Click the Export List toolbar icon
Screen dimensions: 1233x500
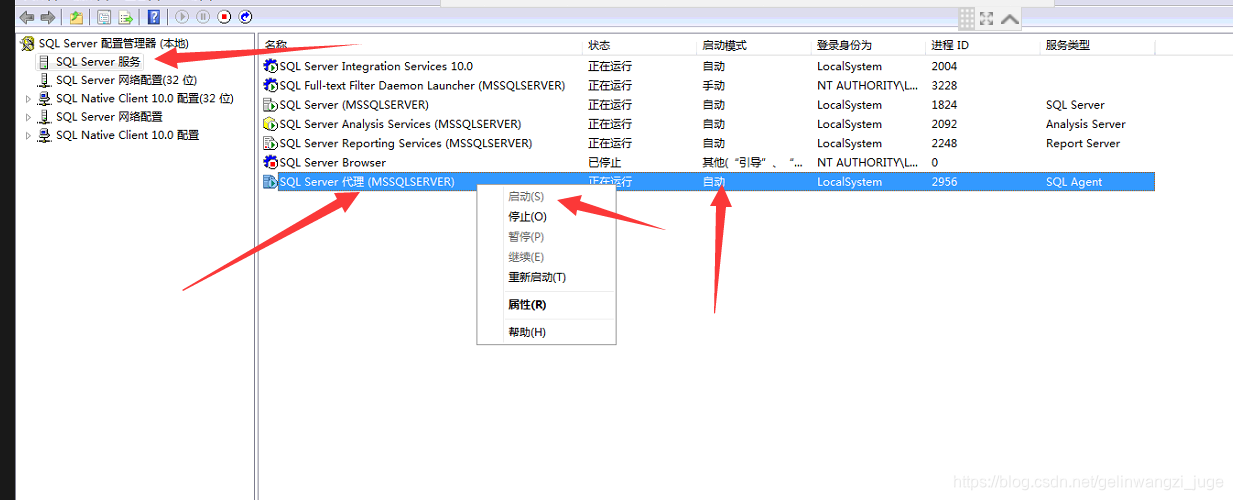coord(125,17)
